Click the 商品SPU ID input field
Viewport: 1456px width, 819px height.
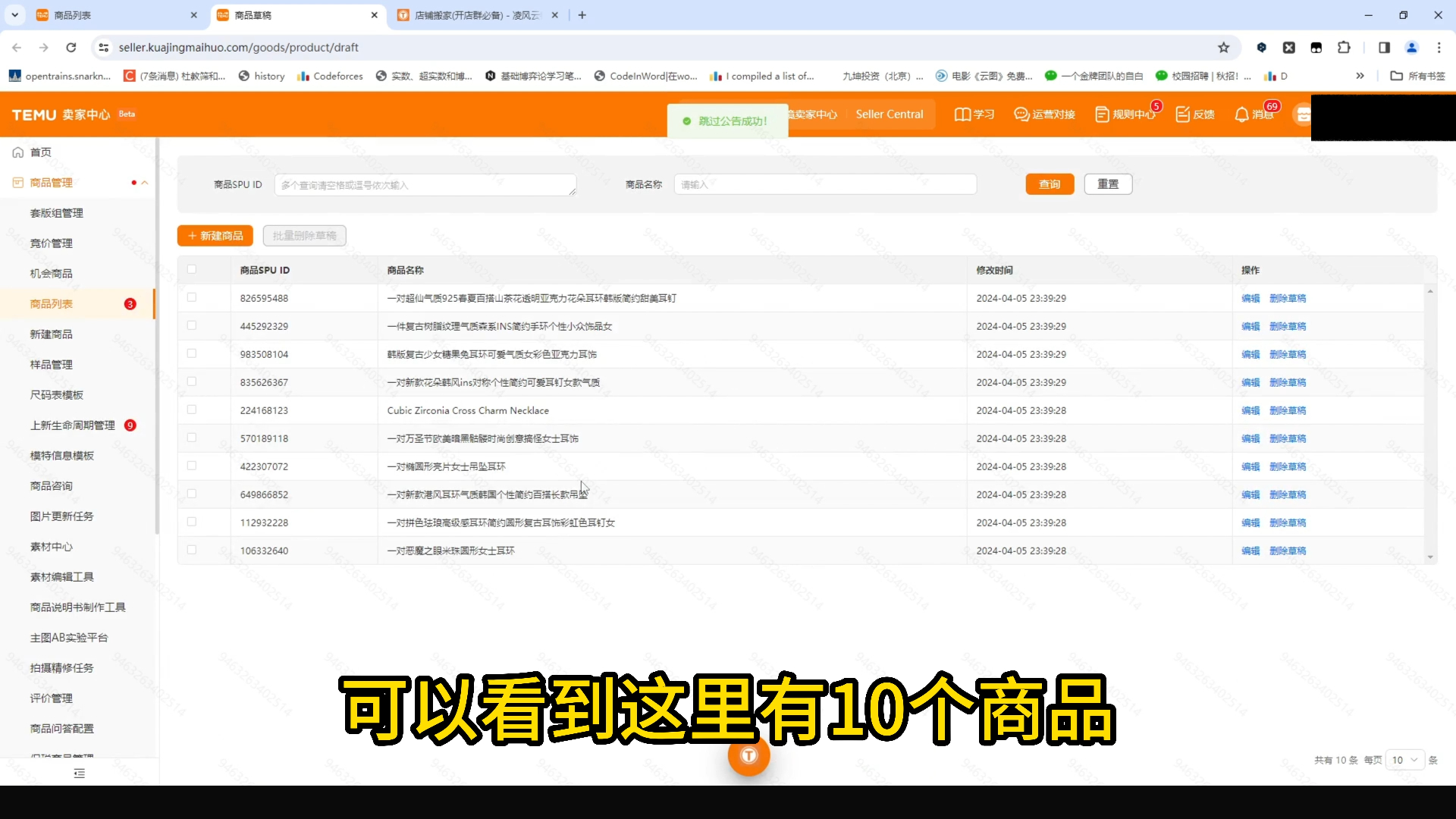point(425,184)
